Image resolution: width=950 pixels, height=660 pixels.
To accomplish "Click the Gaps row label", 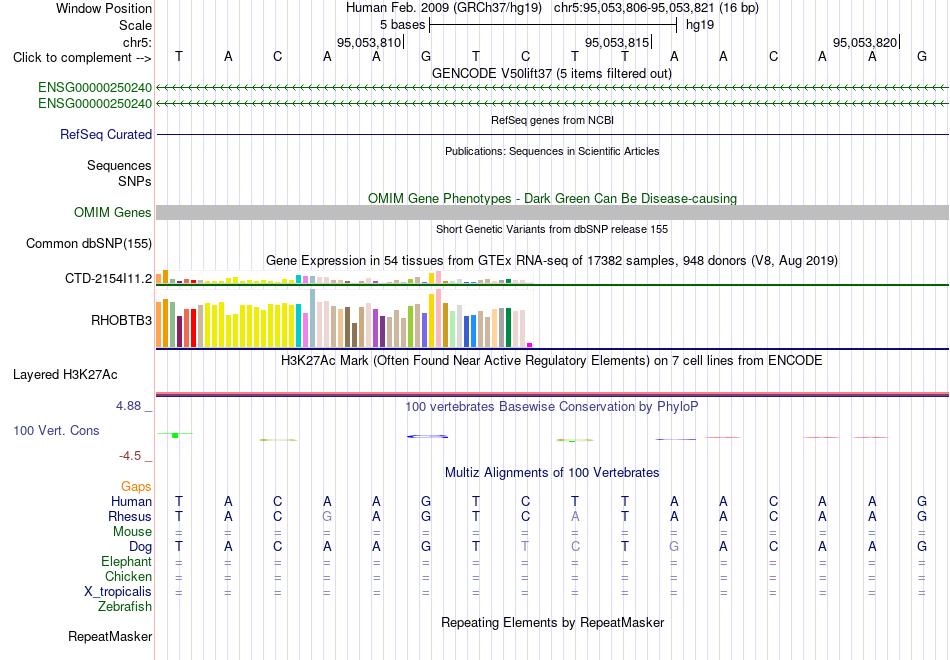I will point(136,487).
